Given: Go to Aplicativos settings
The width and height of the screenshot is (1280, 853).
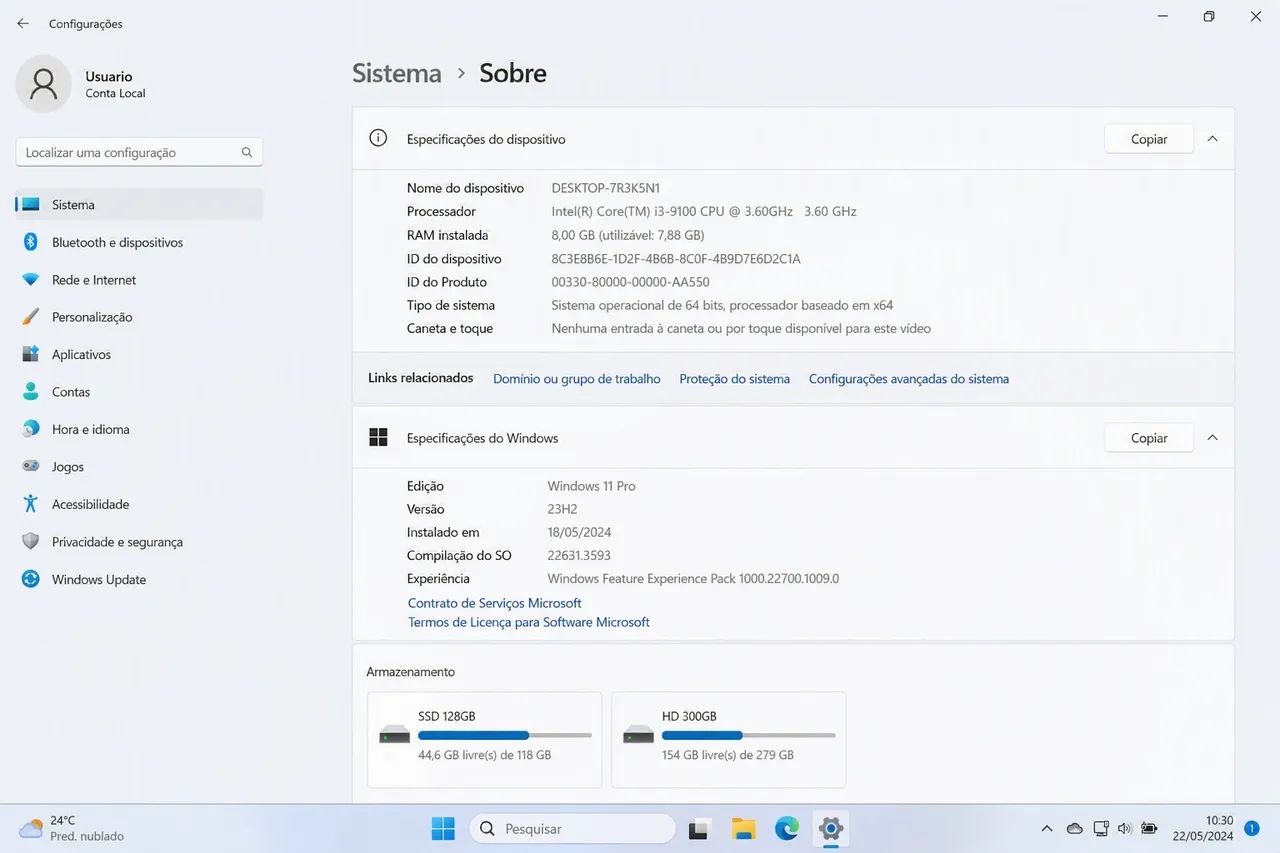Looking at the screenshot, I should point(139,354).
